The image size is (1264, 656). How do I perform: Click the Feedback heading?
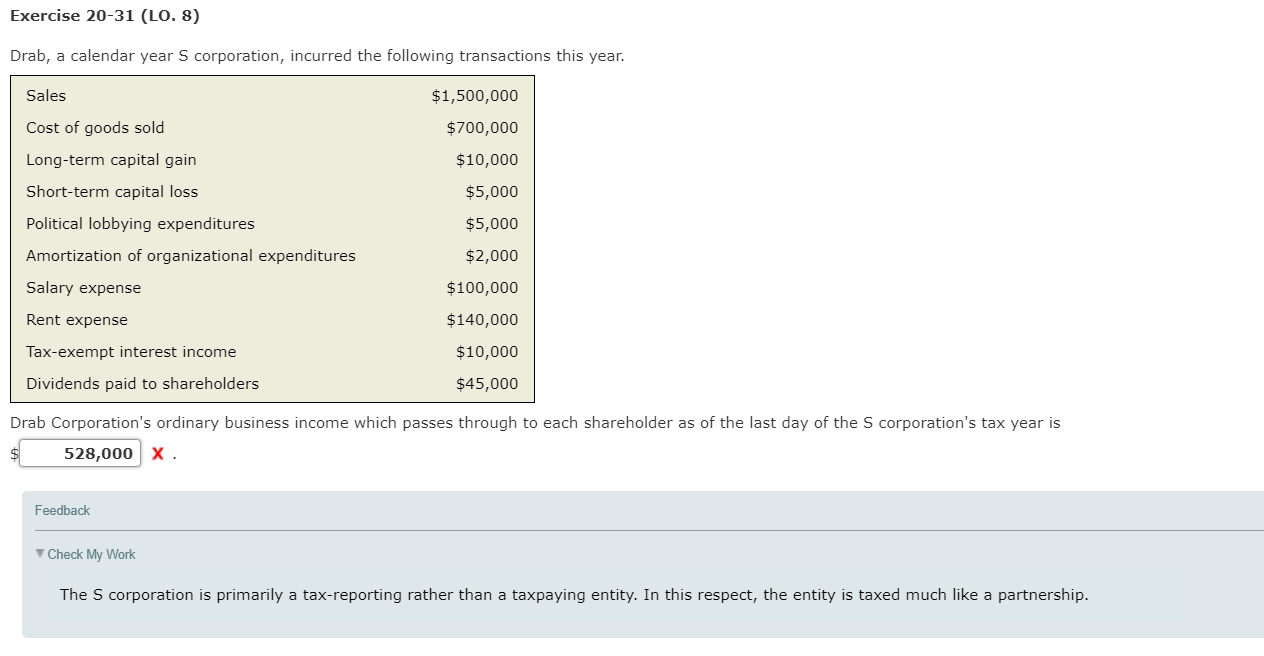62,510
